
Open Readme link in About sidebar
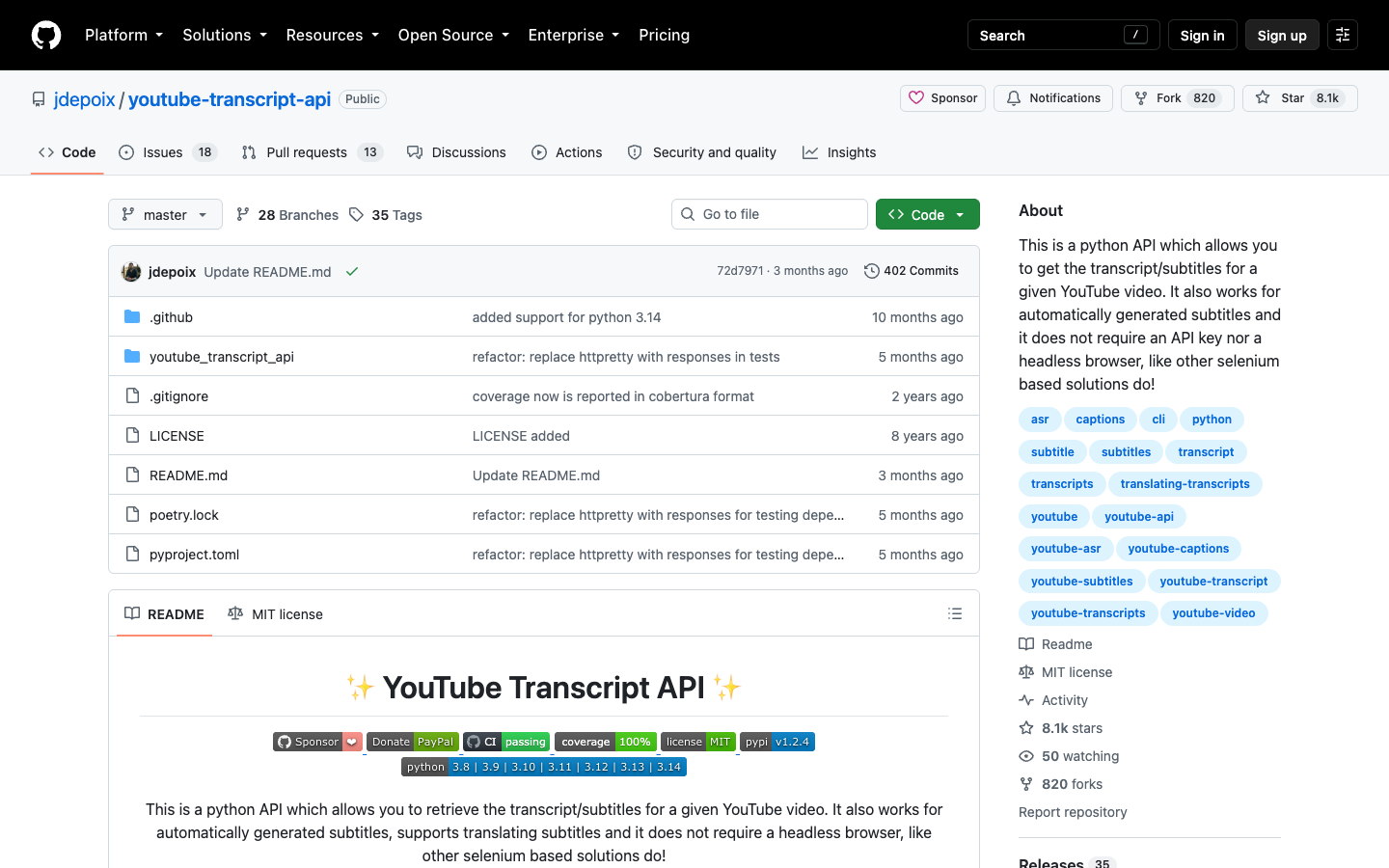[x=1055, y=644]
